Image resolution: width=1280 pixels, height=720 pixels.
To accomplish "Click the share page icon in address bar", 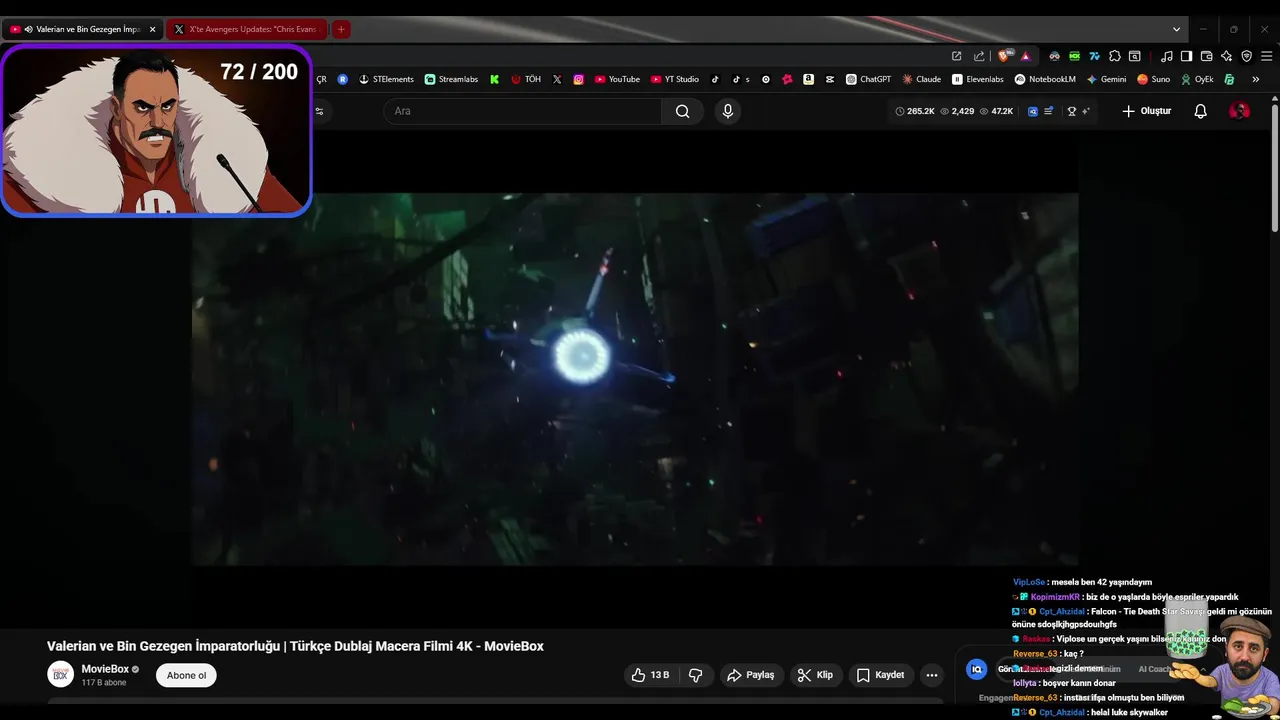I will pos(979,56).
